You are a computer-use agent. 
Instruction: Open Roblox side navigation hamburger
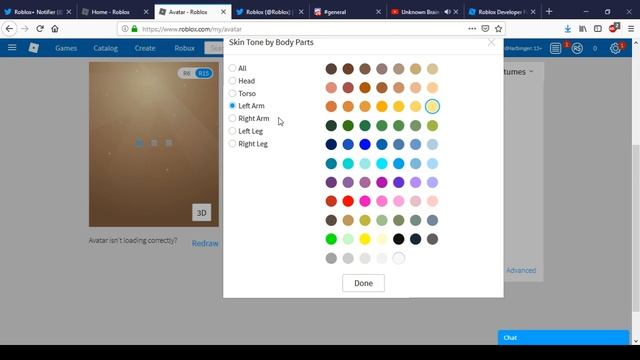[12, 48]
